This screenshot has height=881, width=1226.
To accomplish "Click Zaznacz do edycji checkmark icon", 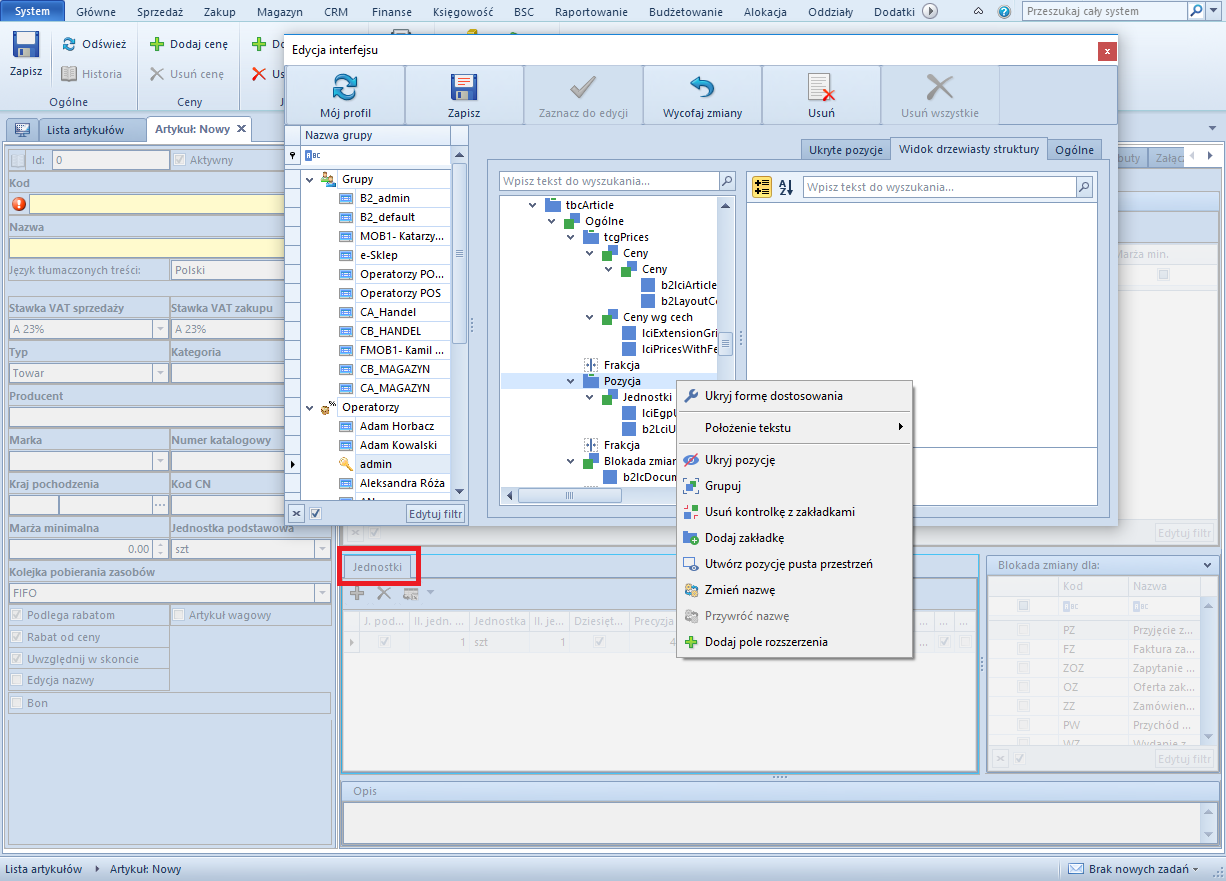I will coord(583,88).
